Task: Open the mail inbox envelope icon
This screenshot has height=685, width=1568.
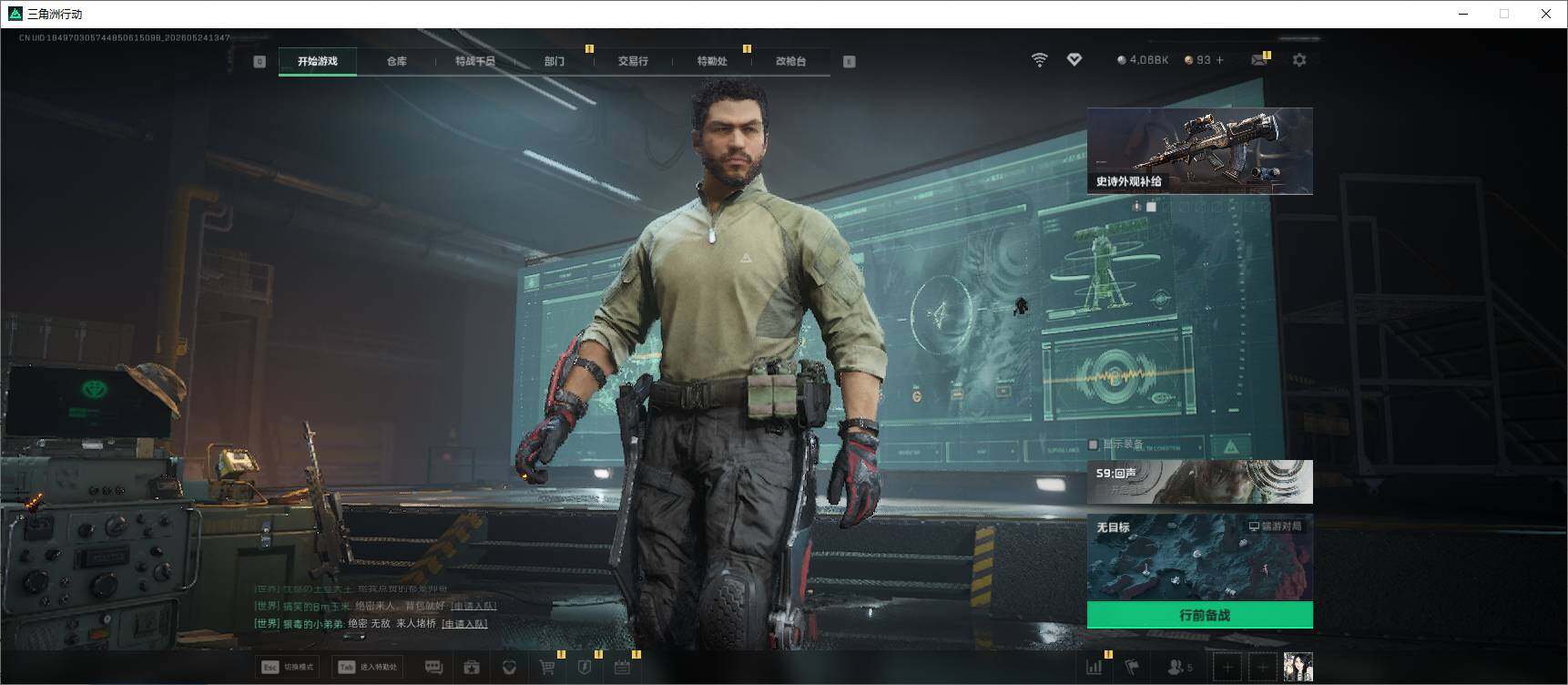Action: click(1259, 60)
